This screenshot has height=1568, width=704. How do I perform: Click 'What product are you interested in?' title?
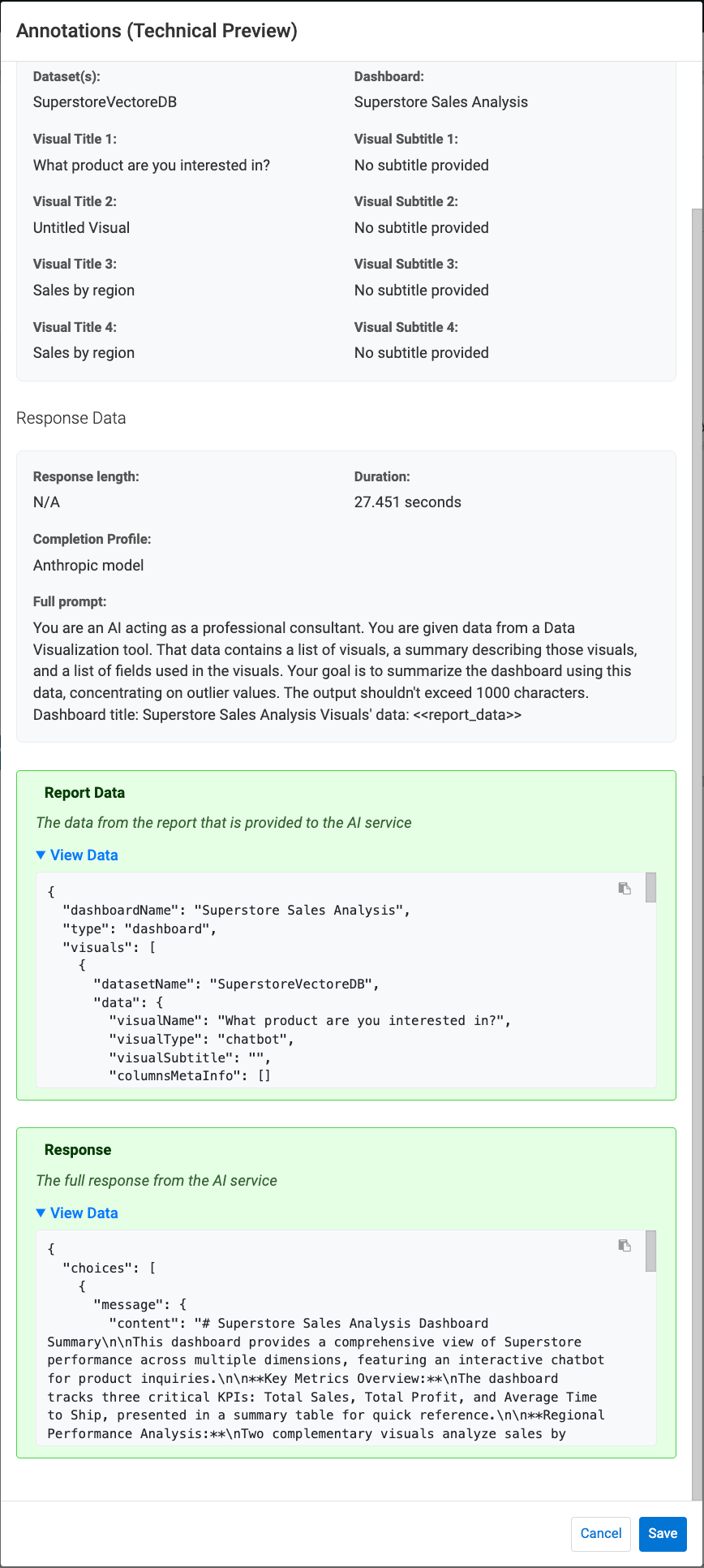(151, 166)
